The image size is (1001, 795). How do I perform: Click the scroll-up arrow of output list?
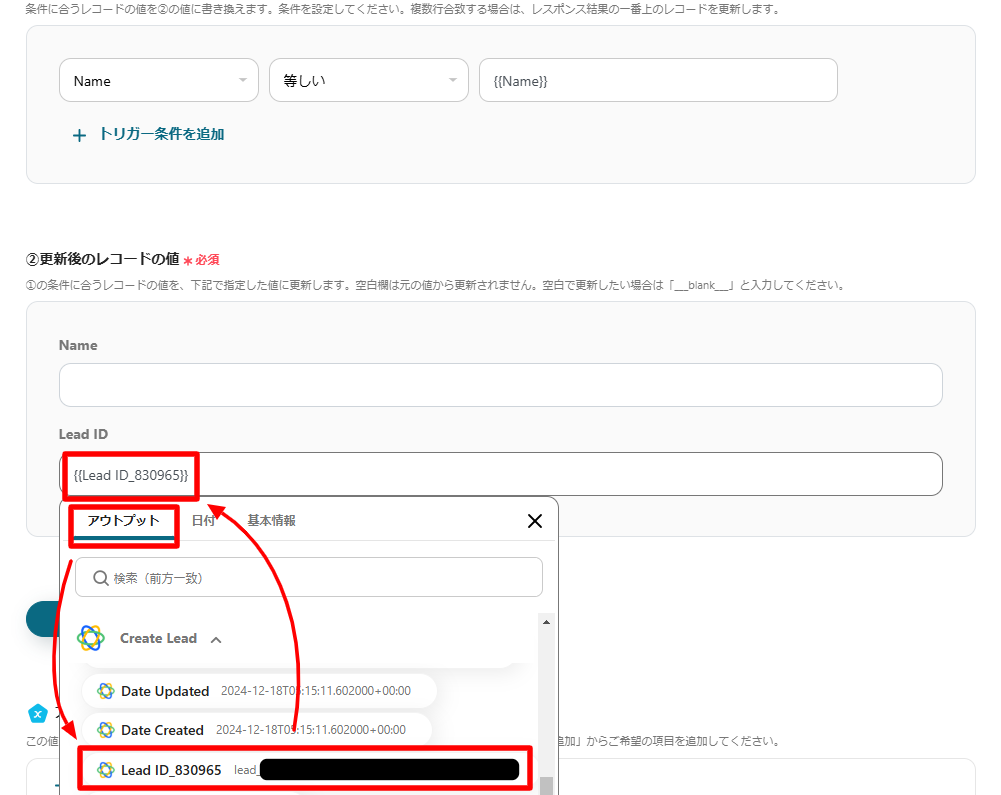pos(546,622)
